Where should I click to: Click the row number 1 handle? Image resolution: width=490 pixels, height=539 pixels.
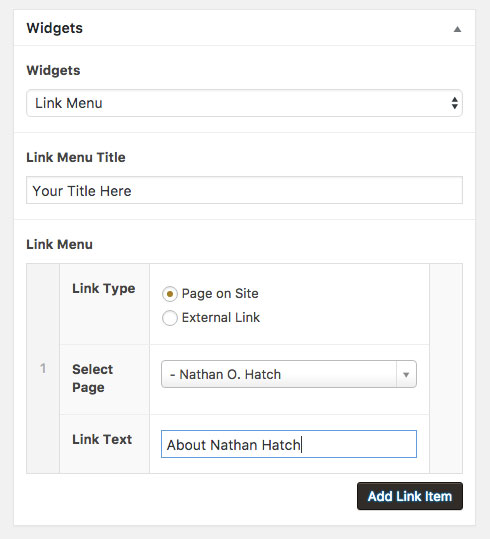(x=43, y=368)
